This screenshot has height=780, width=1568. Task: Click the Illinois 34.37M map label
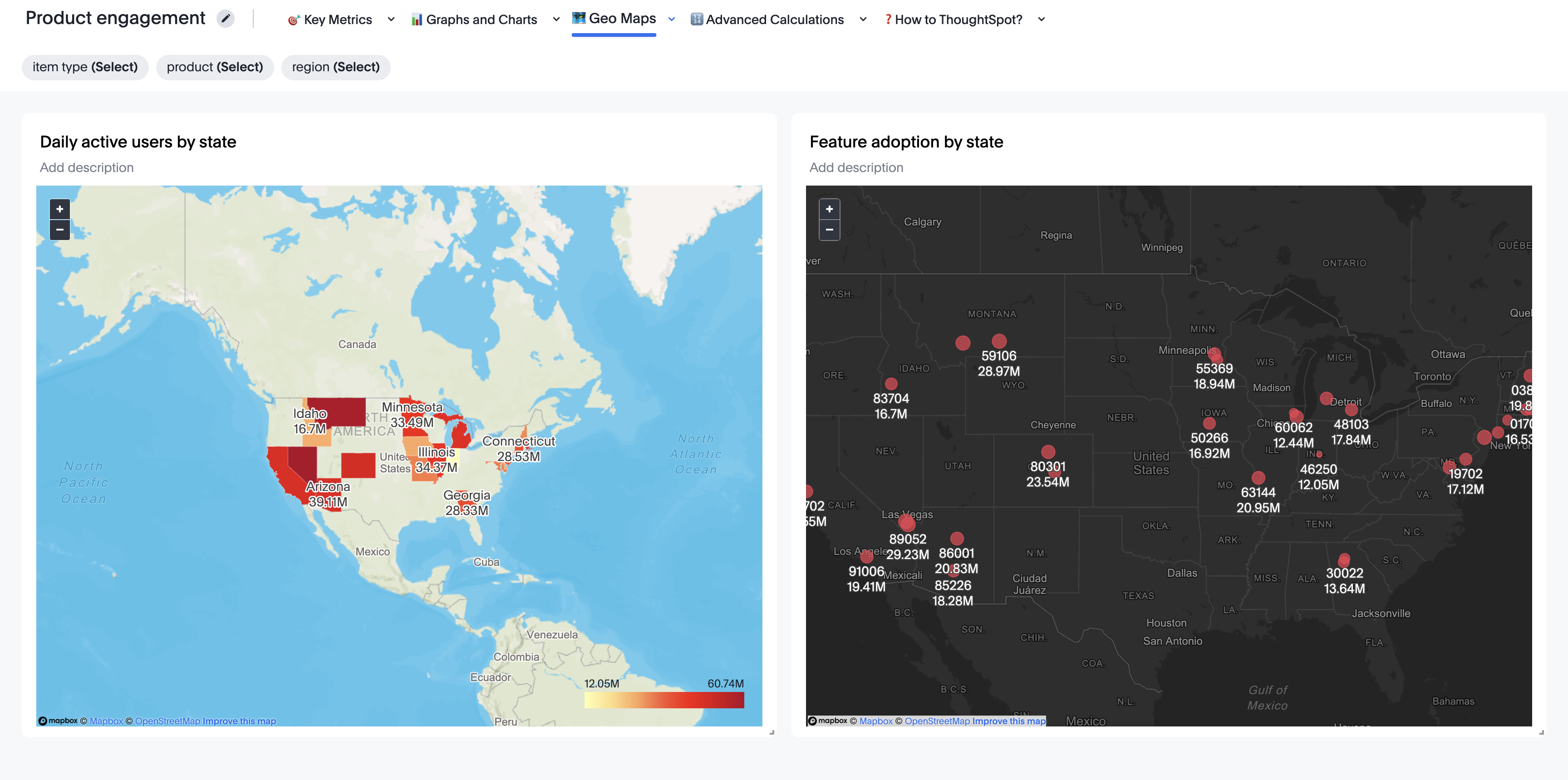click(x=436, y=459)
